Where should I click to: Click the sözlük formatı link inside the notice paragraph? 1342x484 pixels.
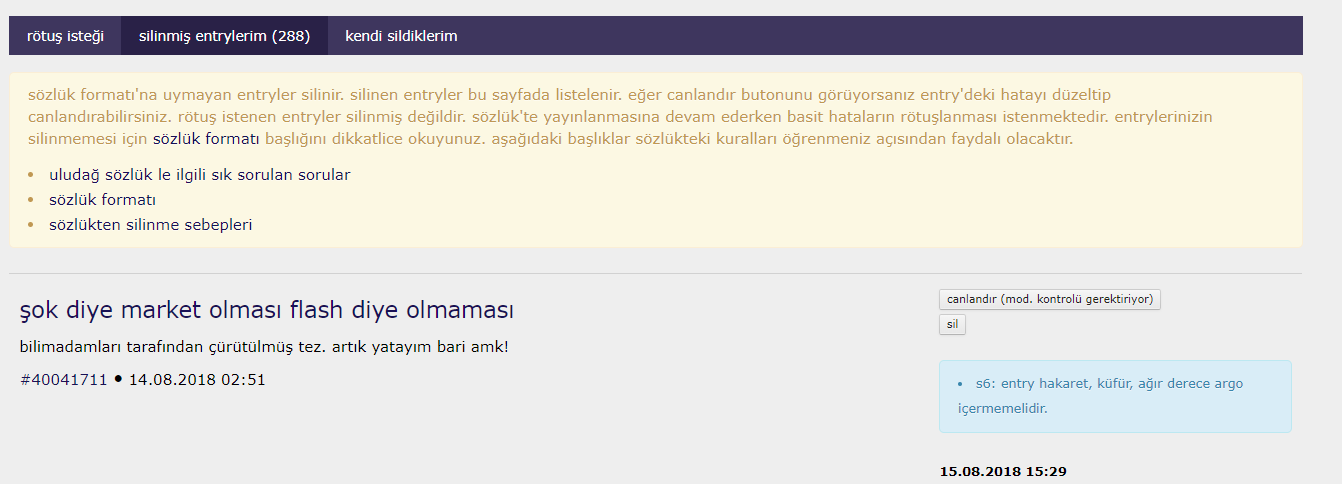[x=206, y=139]
